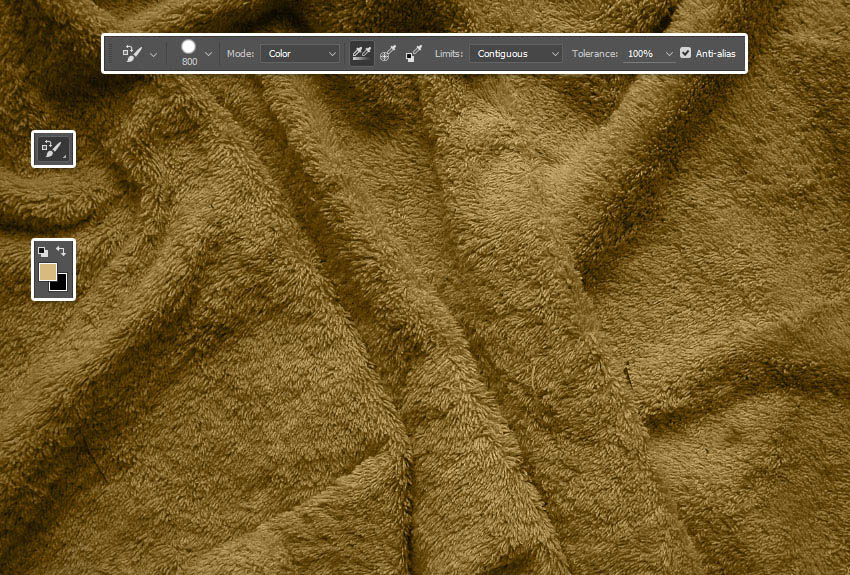Expand the brush preset picker arrow
This screenshot has height=575, width=850.
(x=208, y=54)
